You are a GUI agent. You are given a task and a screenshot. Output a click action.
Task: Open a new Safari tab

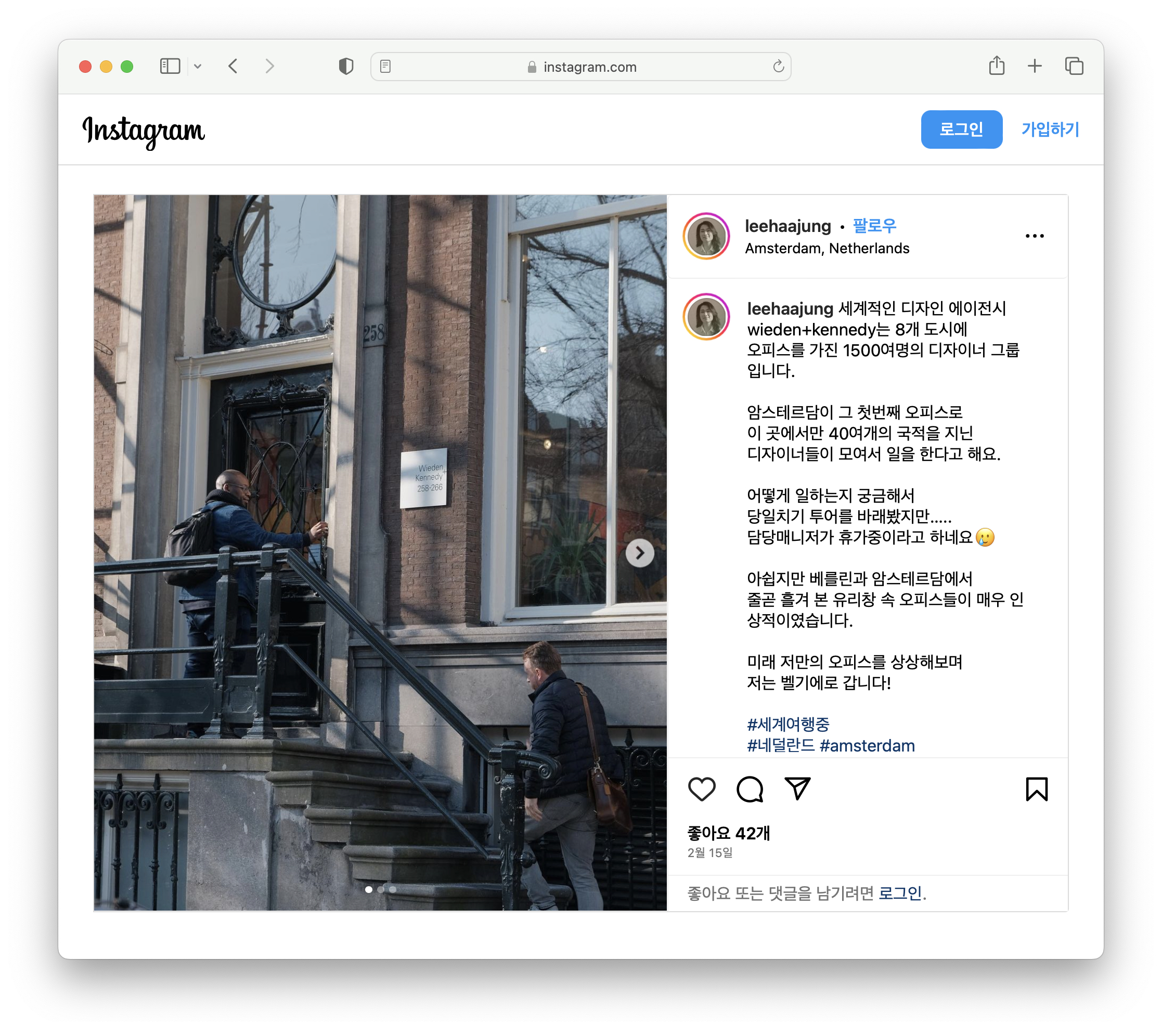1035,67
